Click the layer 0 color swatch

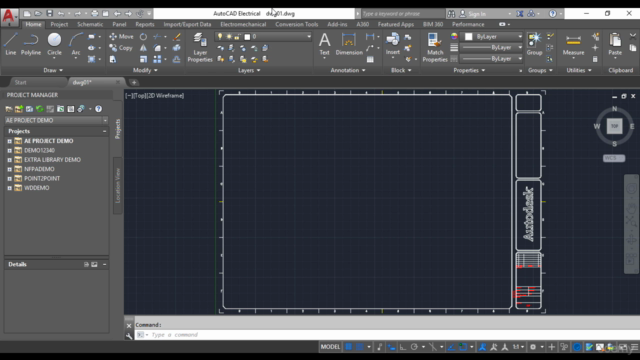point(247,37)
